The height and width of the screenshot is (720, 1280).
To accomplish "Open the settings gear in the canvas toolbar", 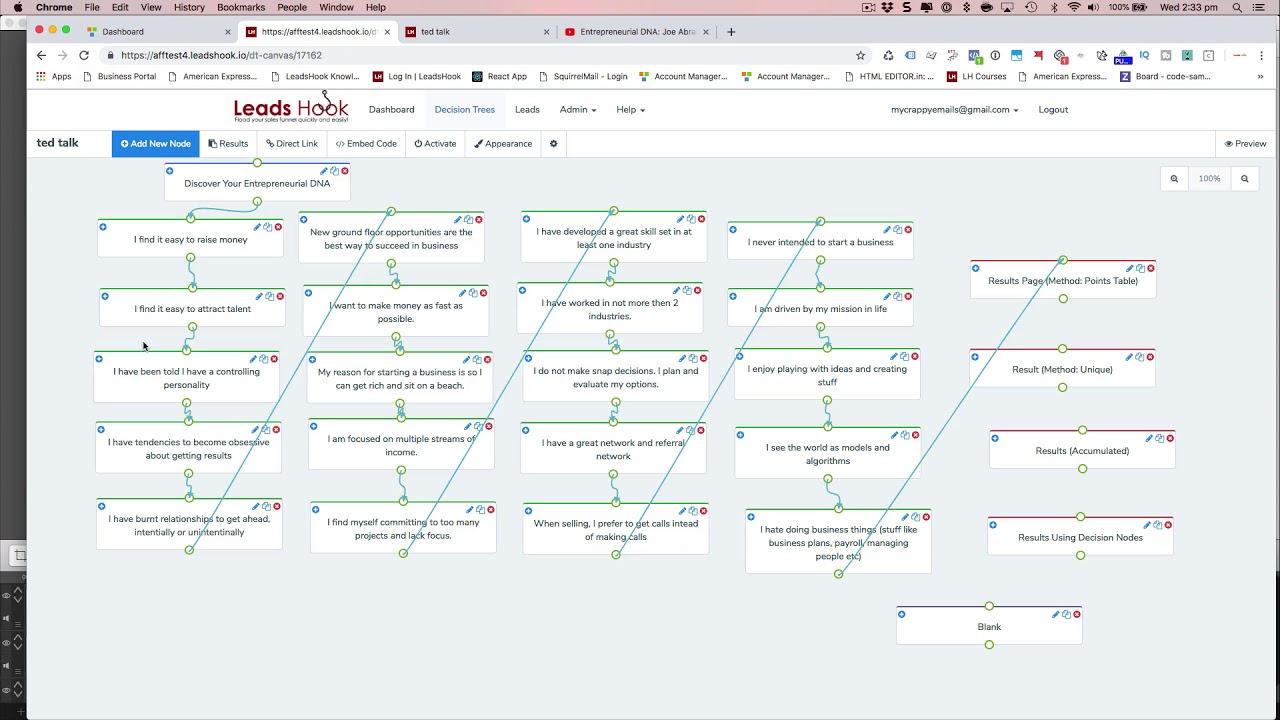I will 553,144.
